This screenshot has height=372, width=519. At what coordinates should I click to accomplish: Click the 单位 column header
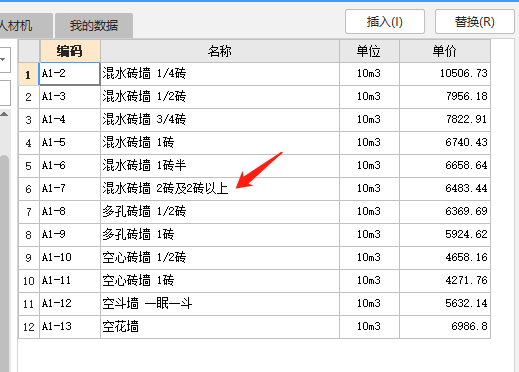tap(369, 51)
